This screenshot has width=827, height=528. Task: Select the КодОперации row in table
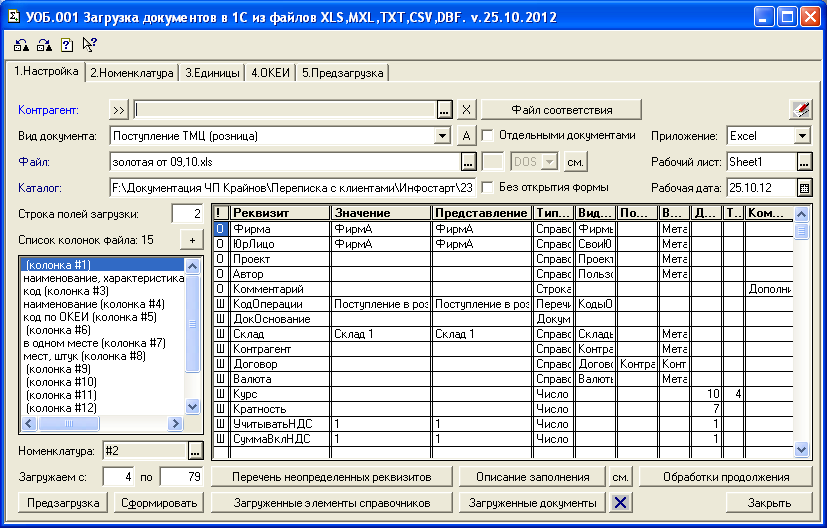click(x=503, y=304)
